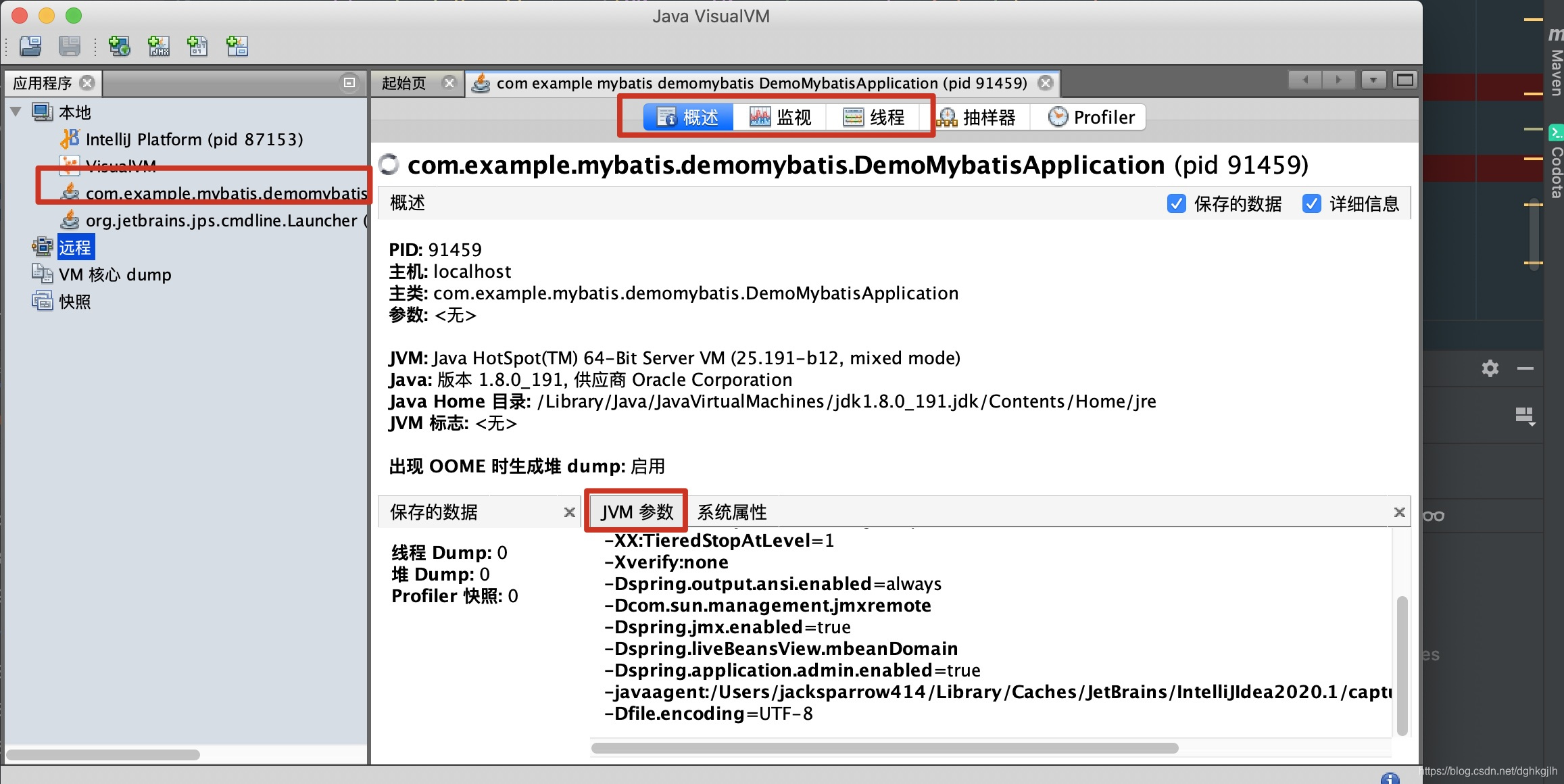Select the VisualVM tree node

(121, 166)
